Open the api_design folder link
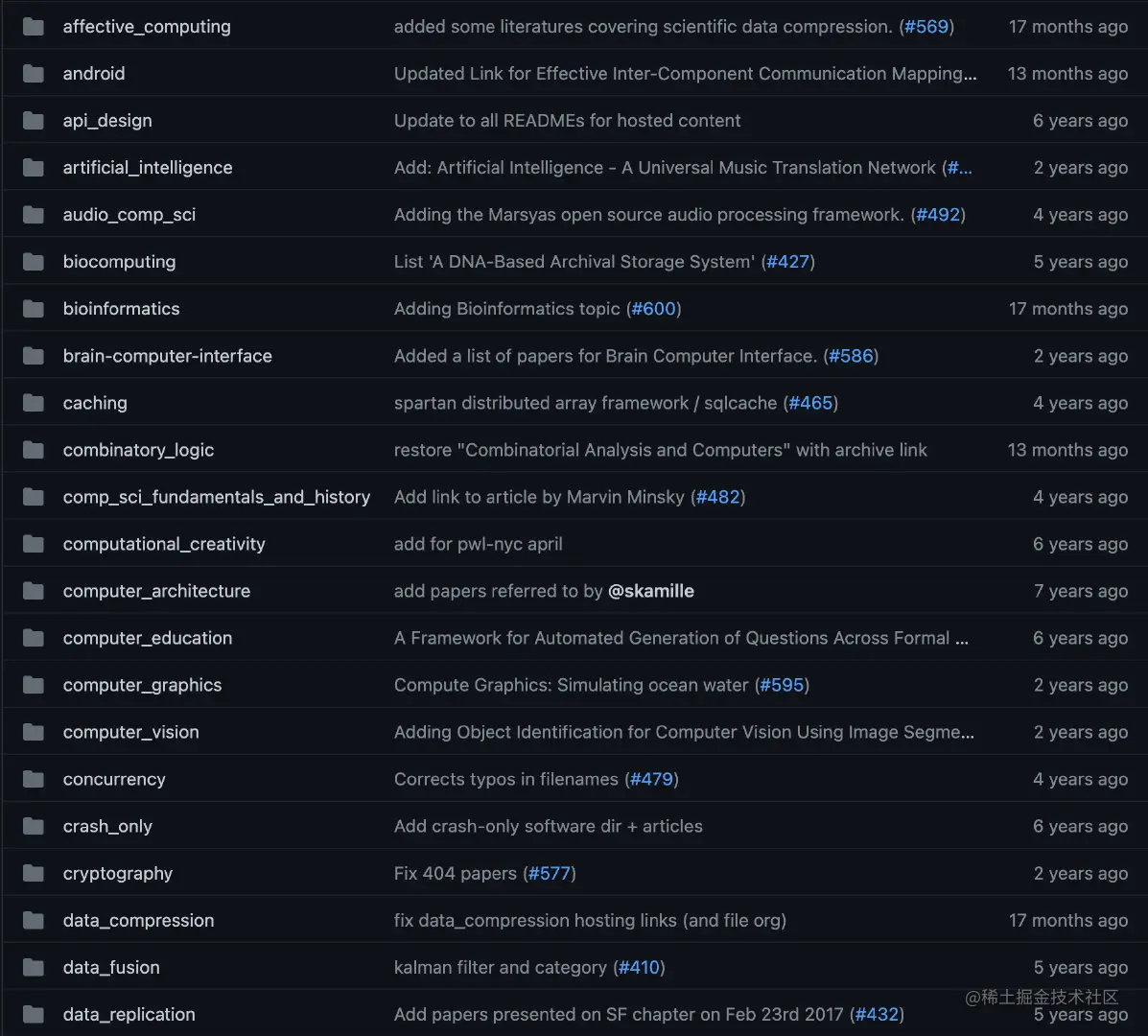 coord(107,121)
